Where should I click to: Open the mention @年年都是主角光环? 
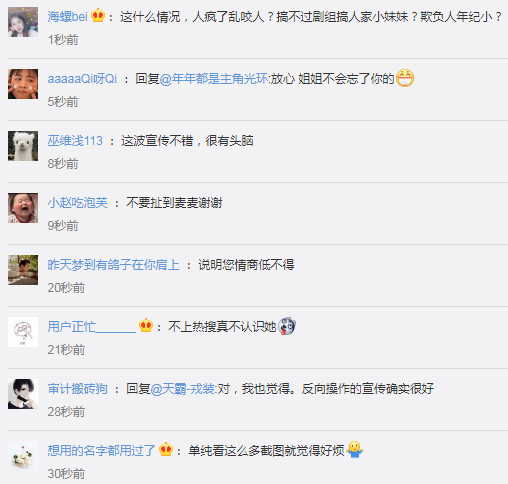point(215,79)
